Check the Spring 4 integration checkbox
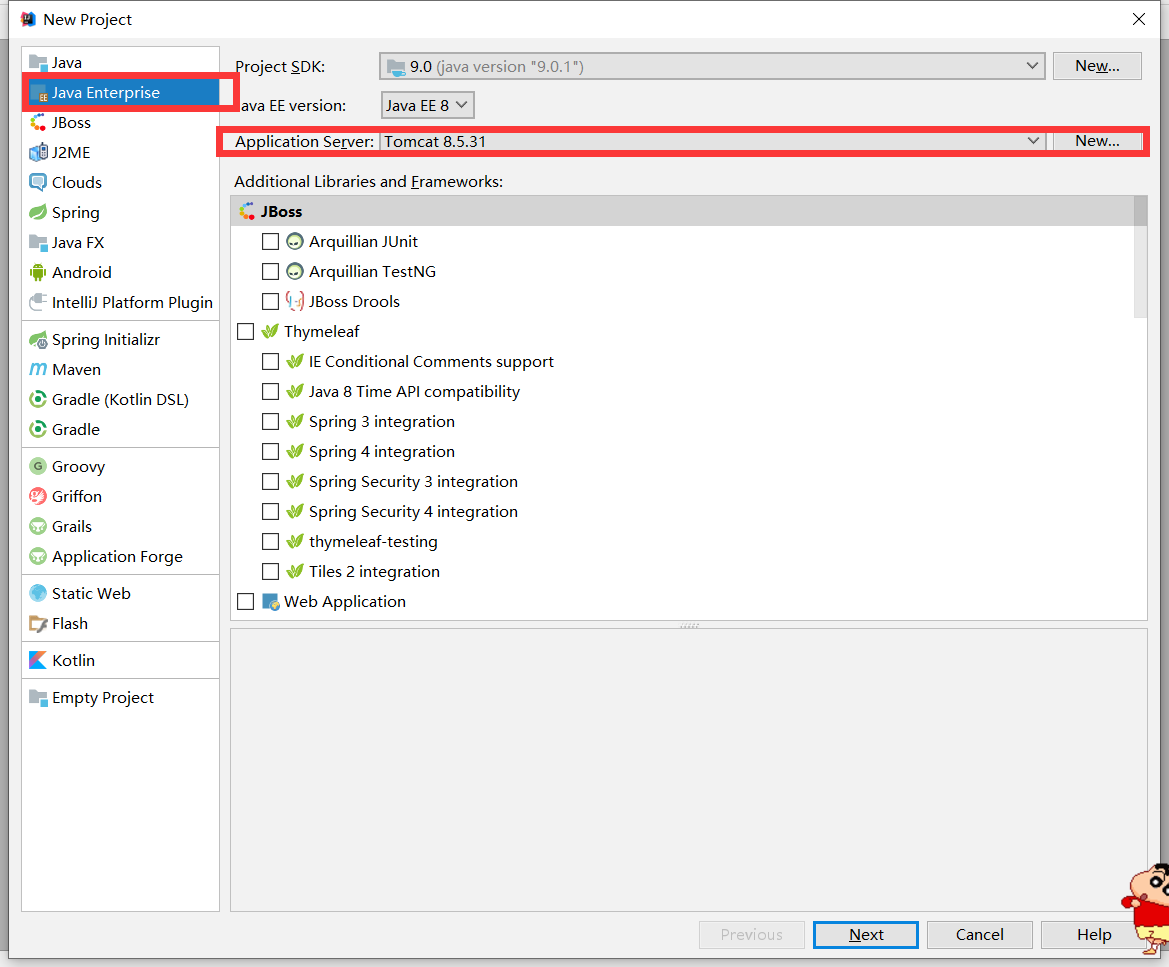1169x967 pixels. click(271, 452)
